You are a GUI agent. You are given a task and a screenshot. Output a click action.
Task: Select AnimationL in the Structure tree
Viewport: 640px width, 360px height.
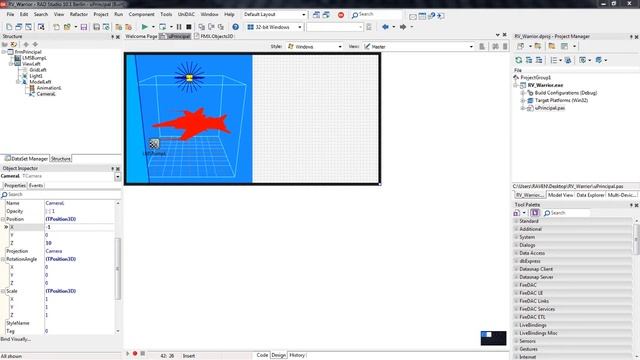point(49,88)
